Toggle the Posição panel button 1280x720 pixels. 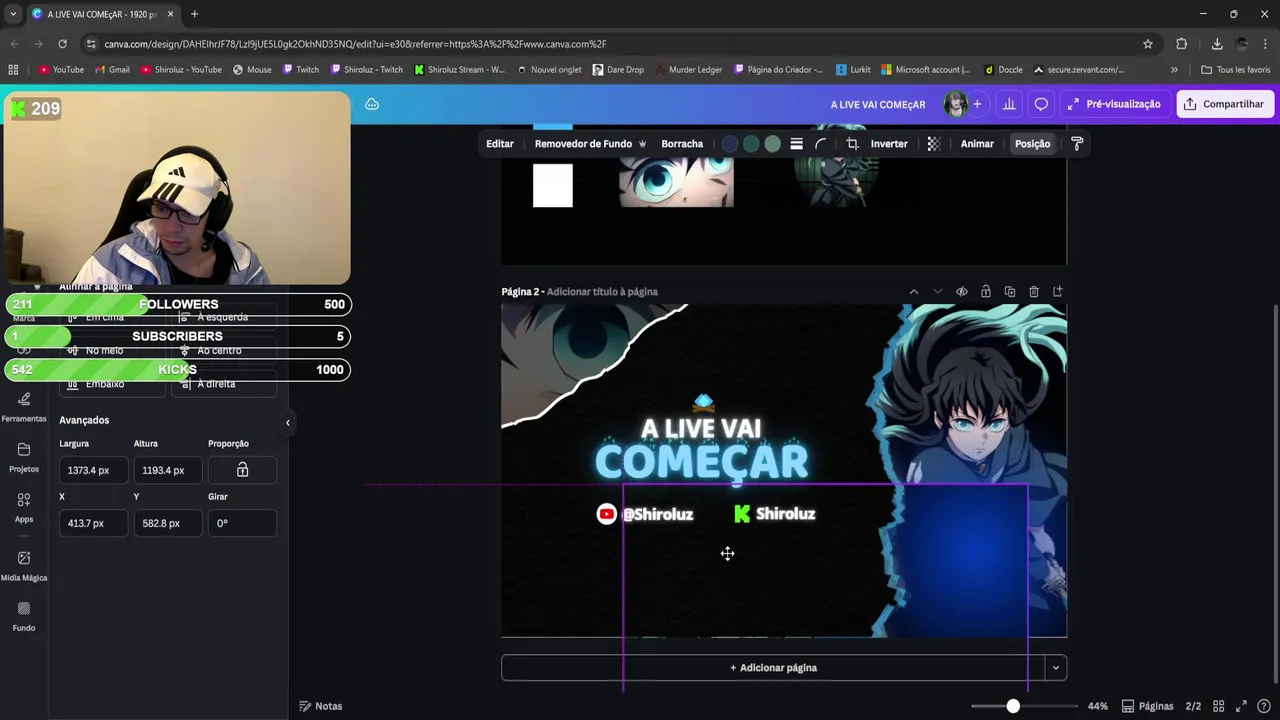pos(1032,144)
